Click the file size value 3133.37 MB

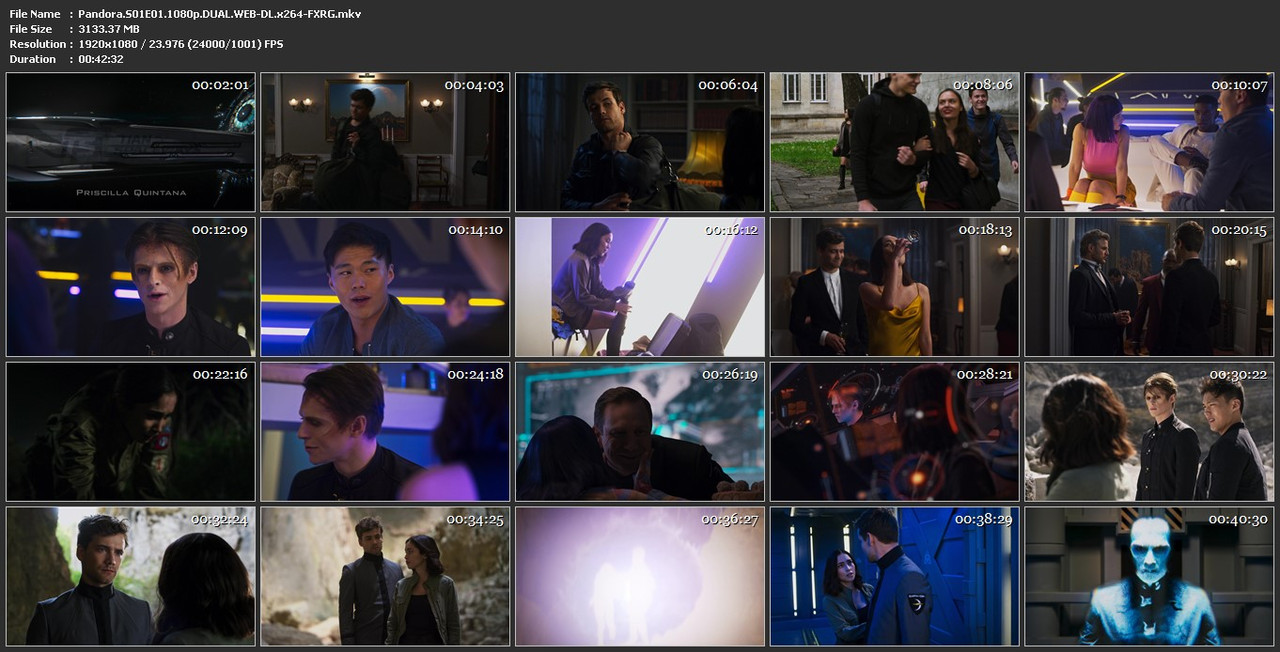(108, 29)
